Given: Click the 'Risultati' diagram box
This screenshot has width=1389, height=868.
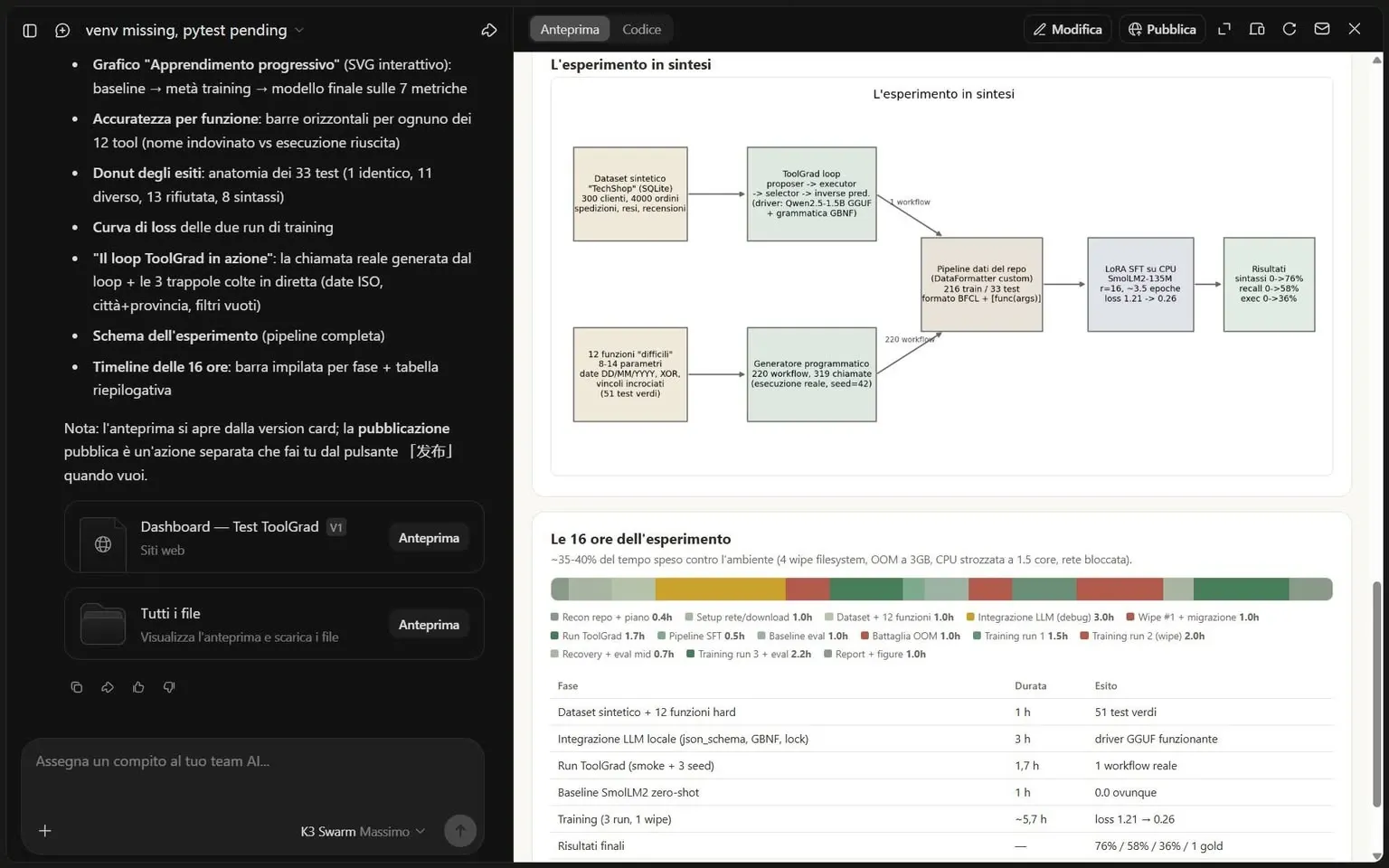Looking at the screenshot, I should [x=1269, y=284].
